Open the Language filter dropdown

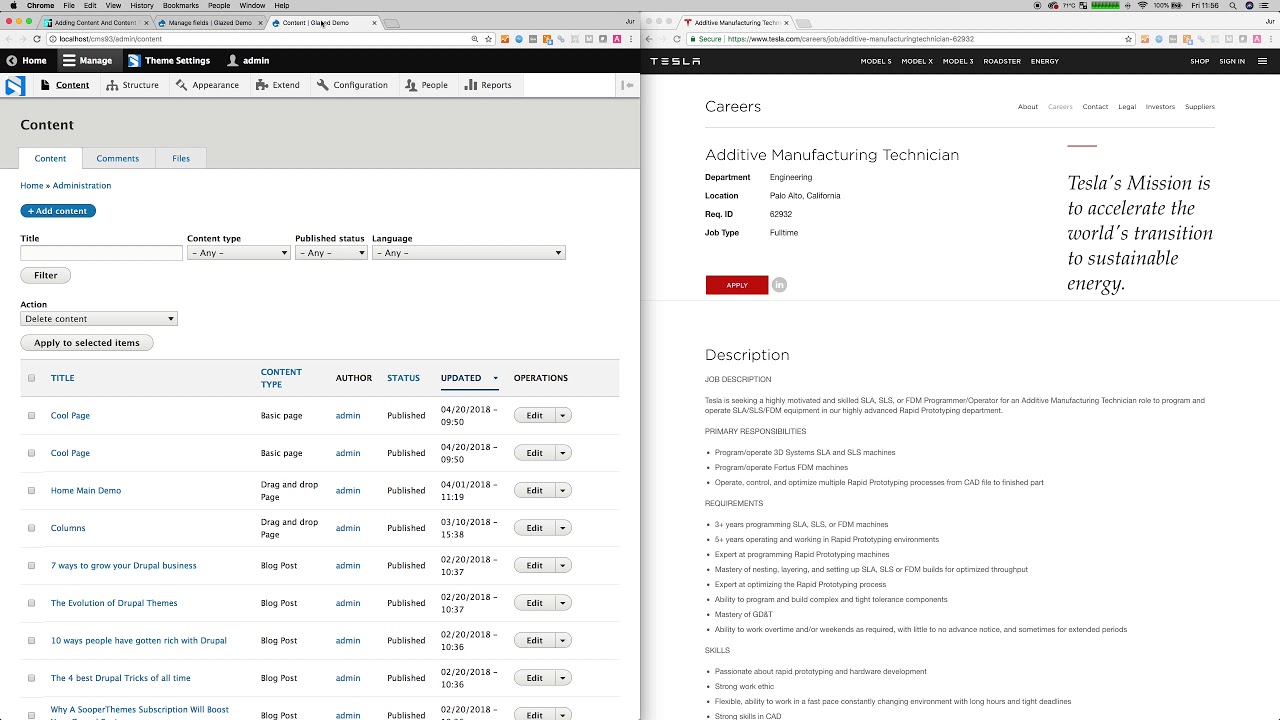[468, 253]
